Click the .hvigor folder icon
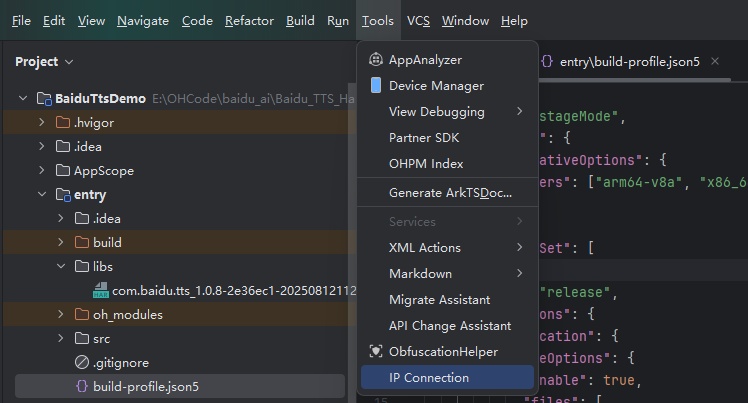 62,123
